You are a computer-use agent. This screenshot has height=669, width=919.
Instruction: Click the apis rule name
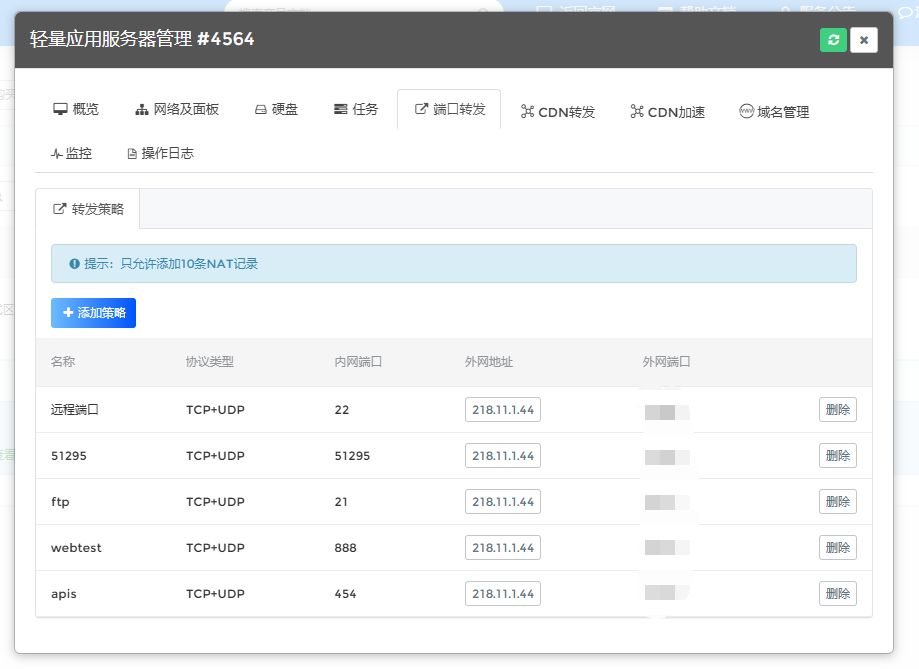coord(64,594)
